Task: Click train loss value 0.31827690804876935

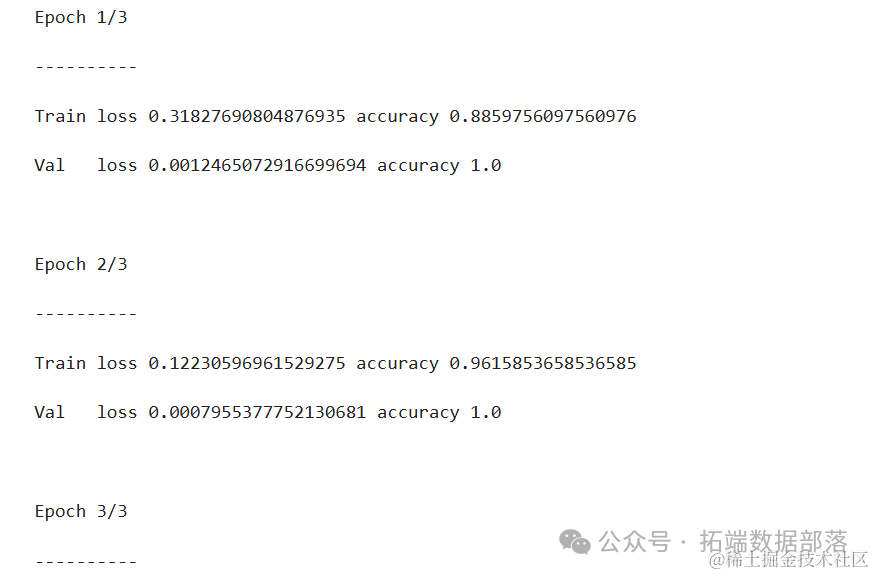Action: click(247, 116)
